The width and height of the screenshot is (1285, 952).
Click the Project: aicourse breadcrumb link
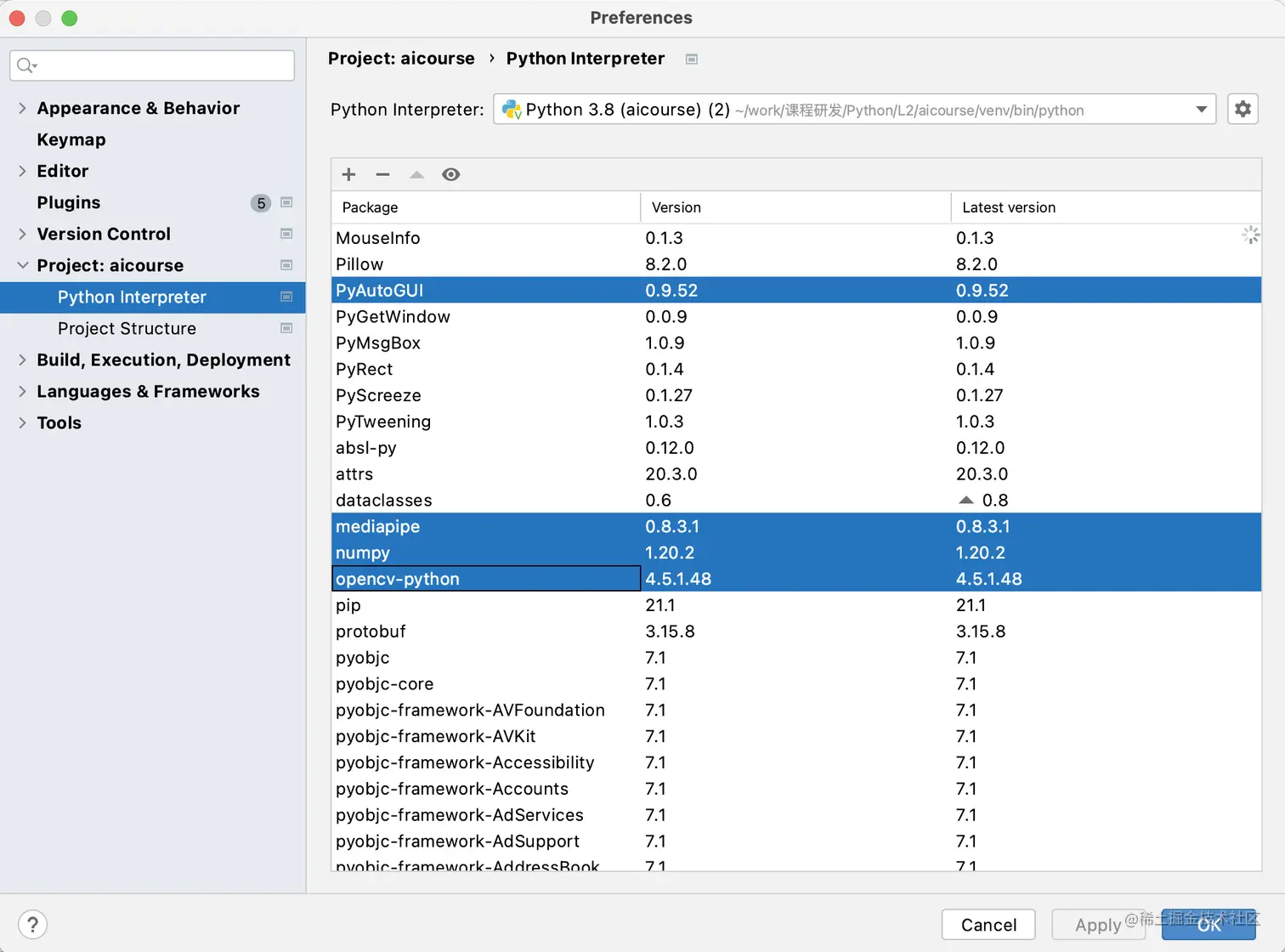click(401, 59)
